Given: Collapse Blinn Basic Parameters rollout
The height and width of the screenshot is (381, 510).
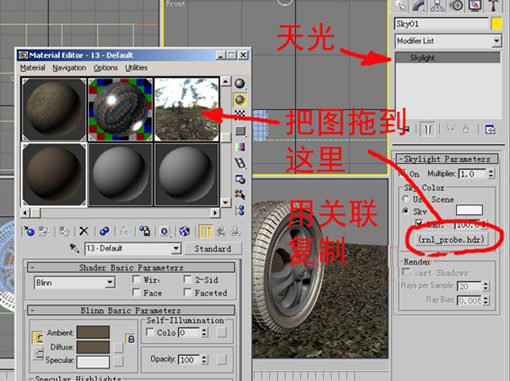Looking at the screenshot, I should coord(131,310).
